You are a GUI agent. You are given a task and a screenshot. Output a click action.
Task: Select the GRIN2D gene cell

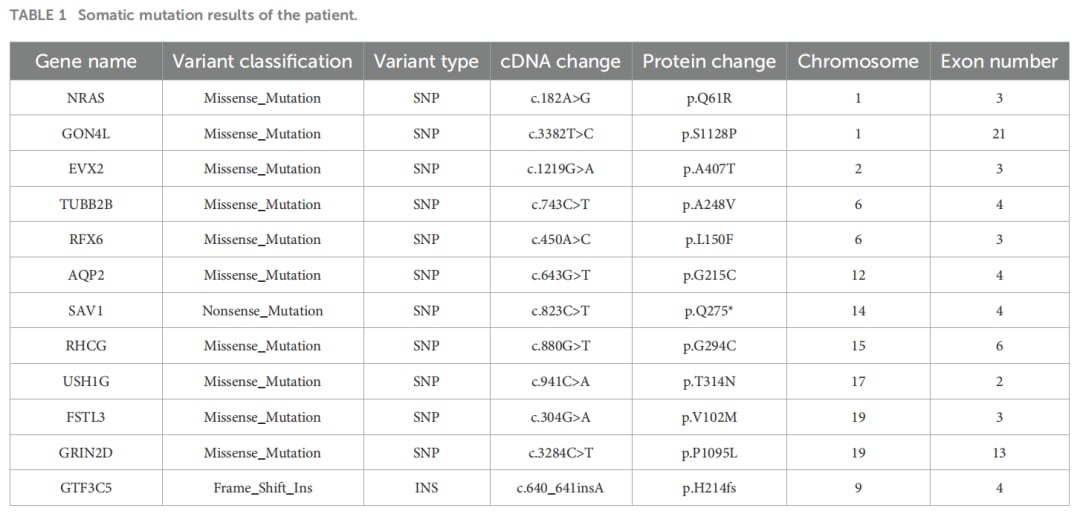point(86,452)
